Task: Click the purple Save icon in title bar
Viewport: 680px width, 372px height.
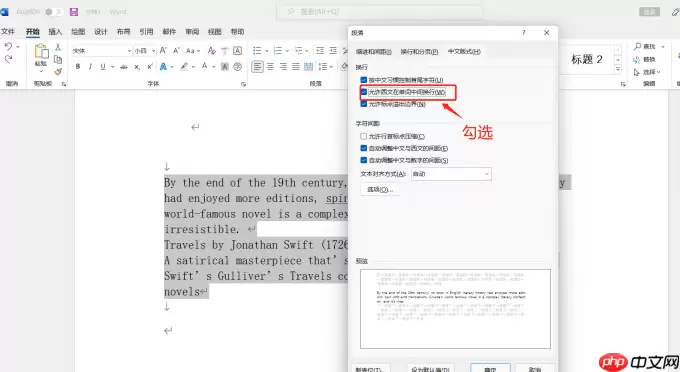Action: [74, 12]
